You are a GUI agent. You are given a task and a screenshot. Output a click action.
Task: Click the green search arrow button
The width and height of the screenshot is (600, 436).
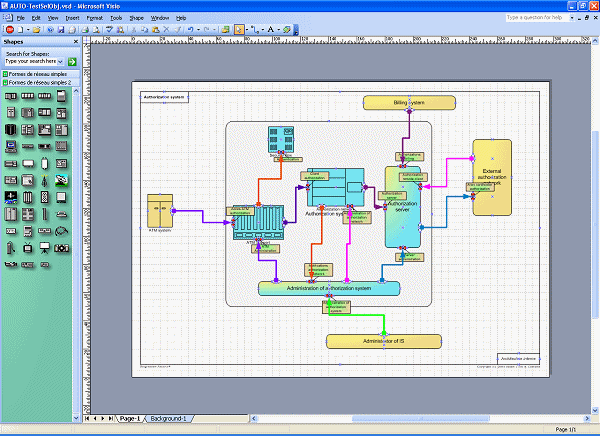pos(72,61)
